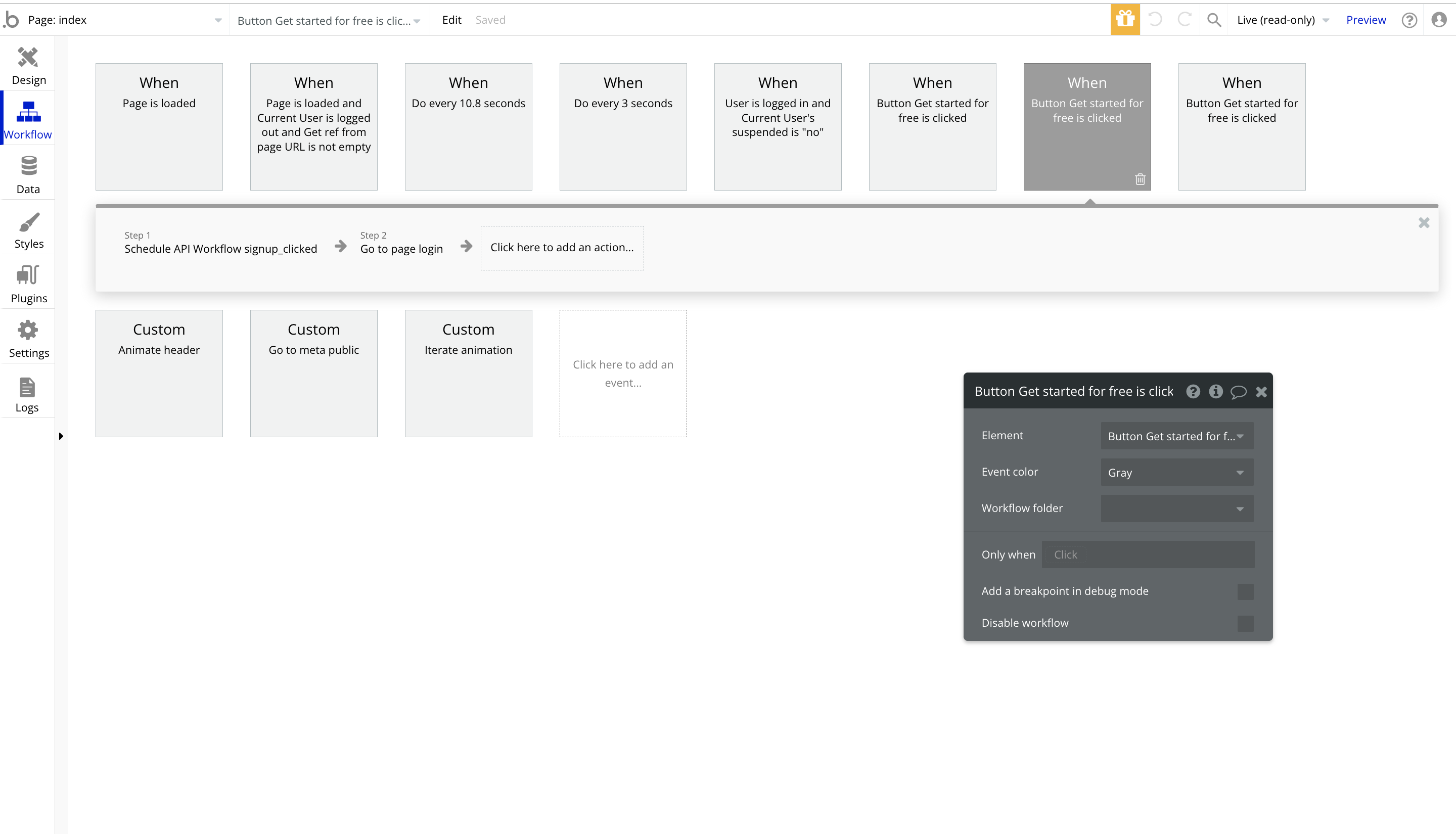Click the Workflow panel icon in sidebar
Viewport: 1456px width, 834px height.
tap(27, 120)
